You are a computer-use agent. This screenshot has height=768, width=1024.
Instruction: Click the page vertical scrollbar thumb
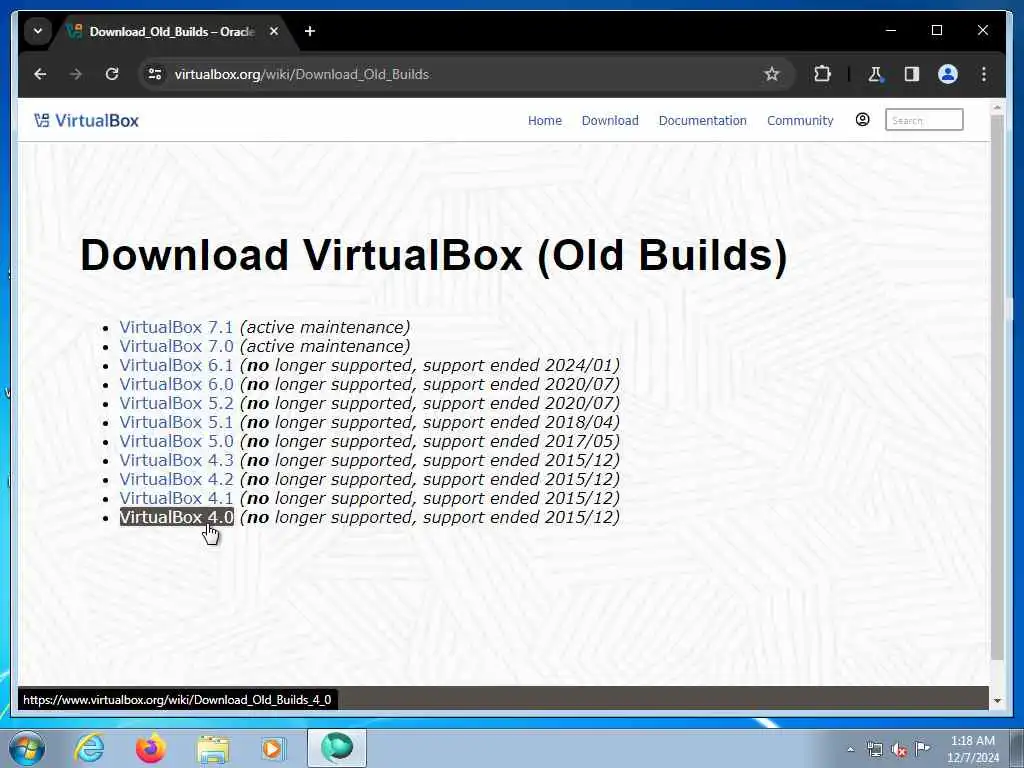[x=997, y=387]
